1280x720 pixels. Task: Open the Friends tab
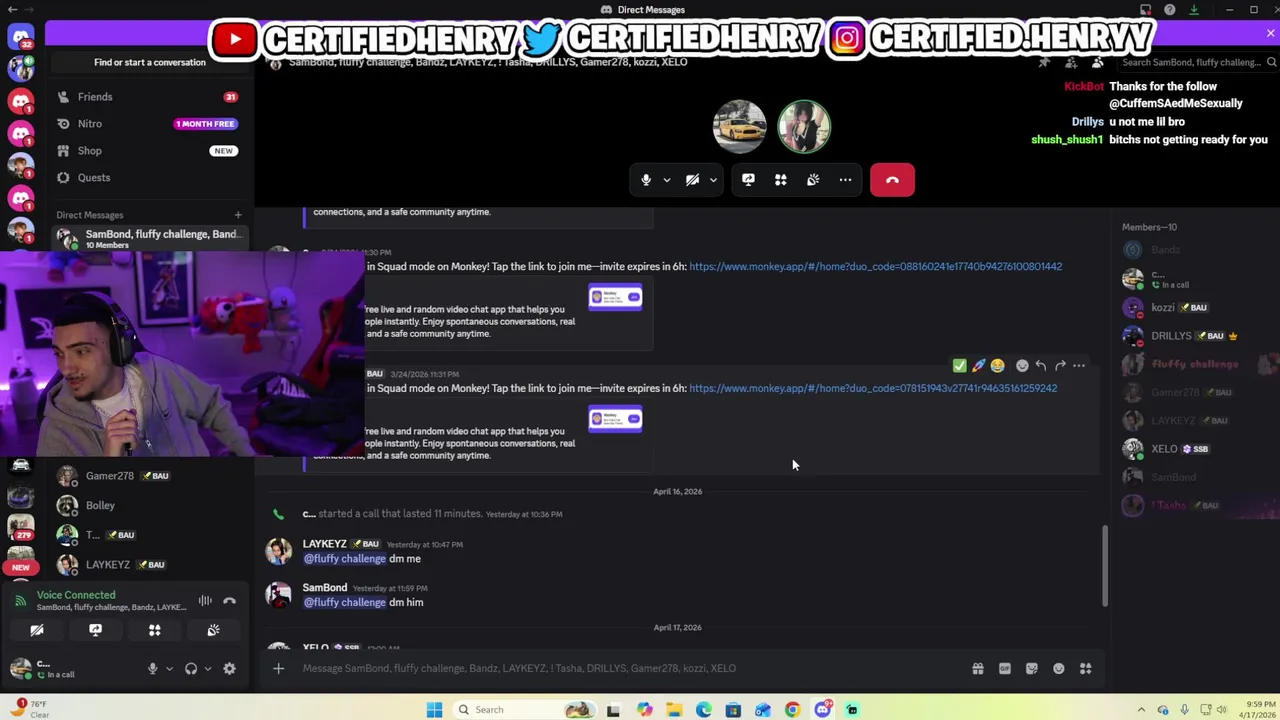tap(148, 97)
